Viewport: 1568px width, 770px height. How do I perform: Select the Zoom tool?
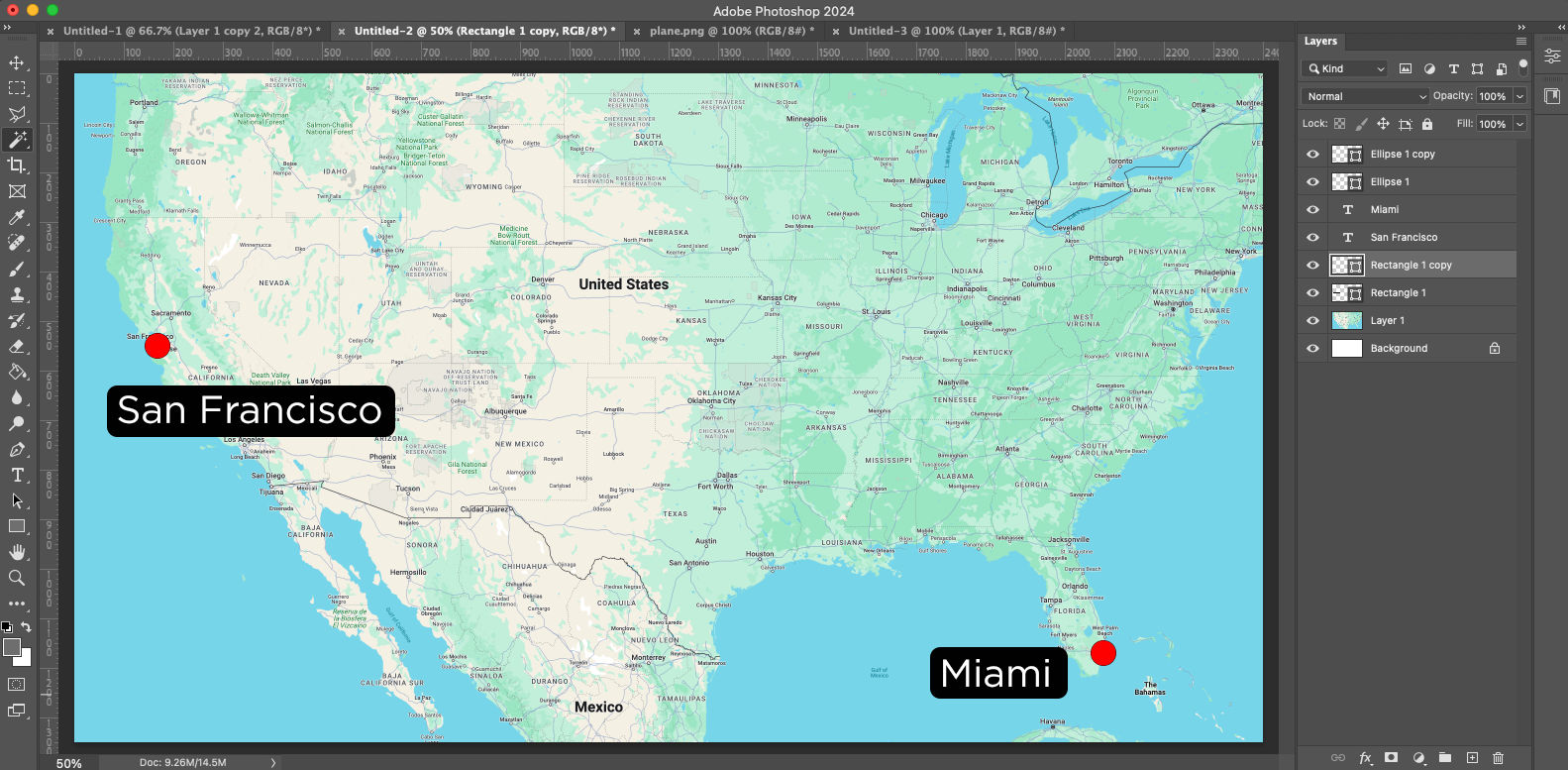point(17,578)
